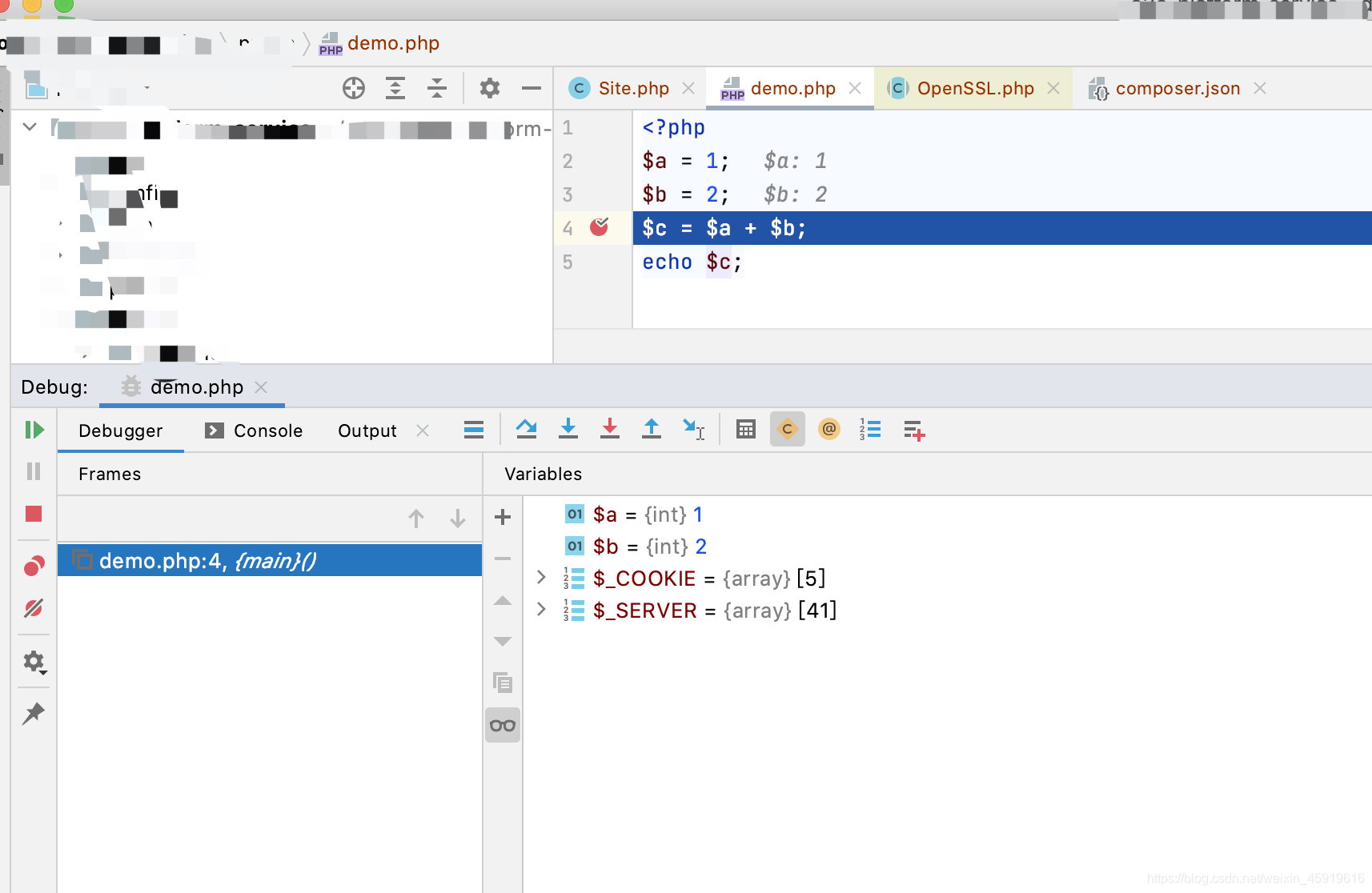
Task: Step over the current line
Action: click(x=527, y=430)
